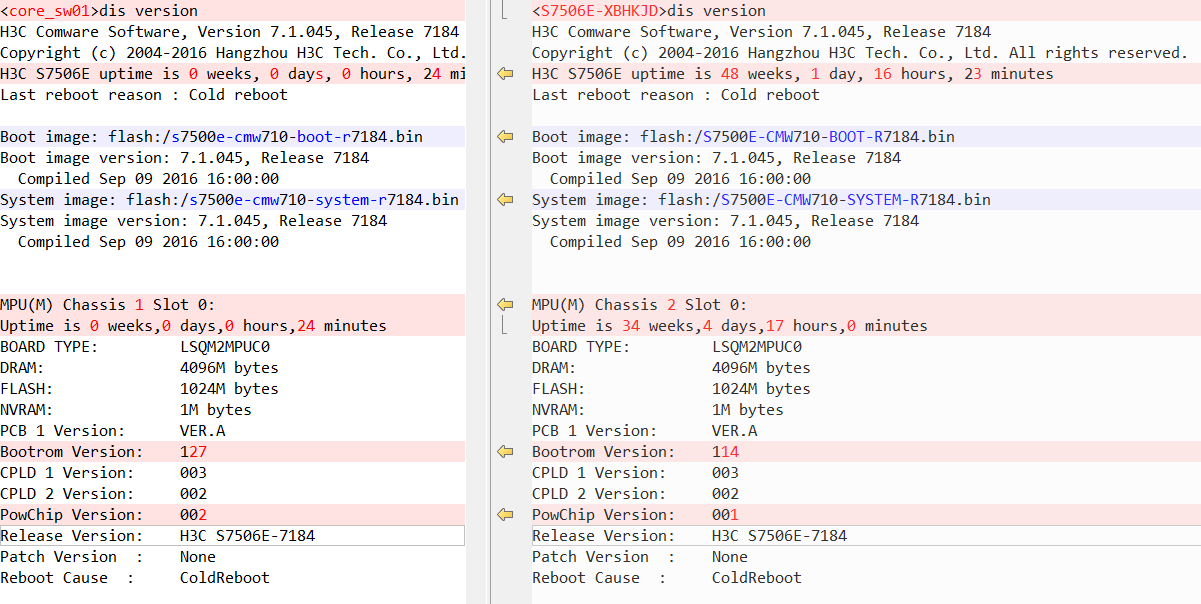Click right pane uppercase S7500E-CMW710-SYSTEM image line

[761, 200]
